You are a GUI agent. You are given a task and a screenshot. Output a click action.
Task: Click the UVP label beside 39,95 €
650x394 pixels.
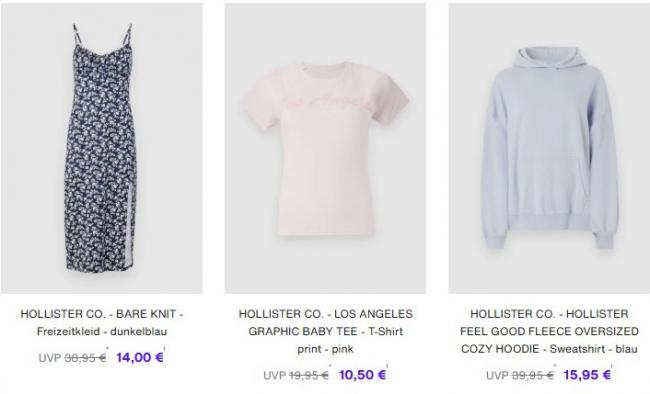pos(497,375)
